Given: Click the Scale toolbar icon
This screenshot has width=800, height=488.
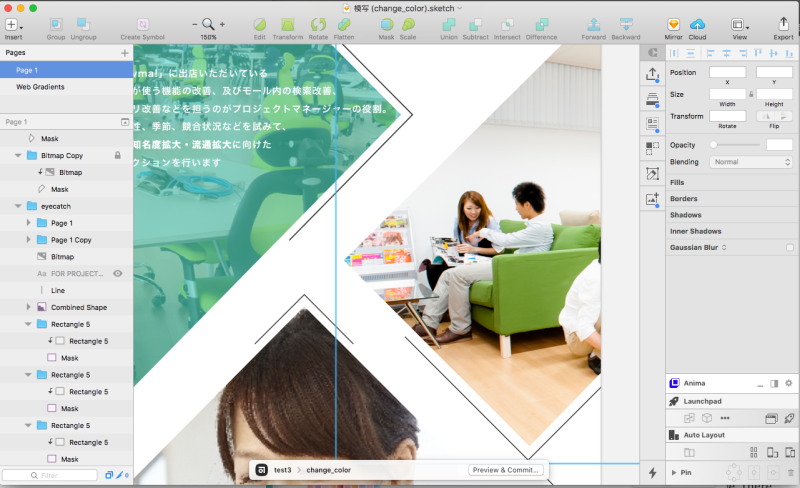Looking at the screenshot, I should 408,25.
